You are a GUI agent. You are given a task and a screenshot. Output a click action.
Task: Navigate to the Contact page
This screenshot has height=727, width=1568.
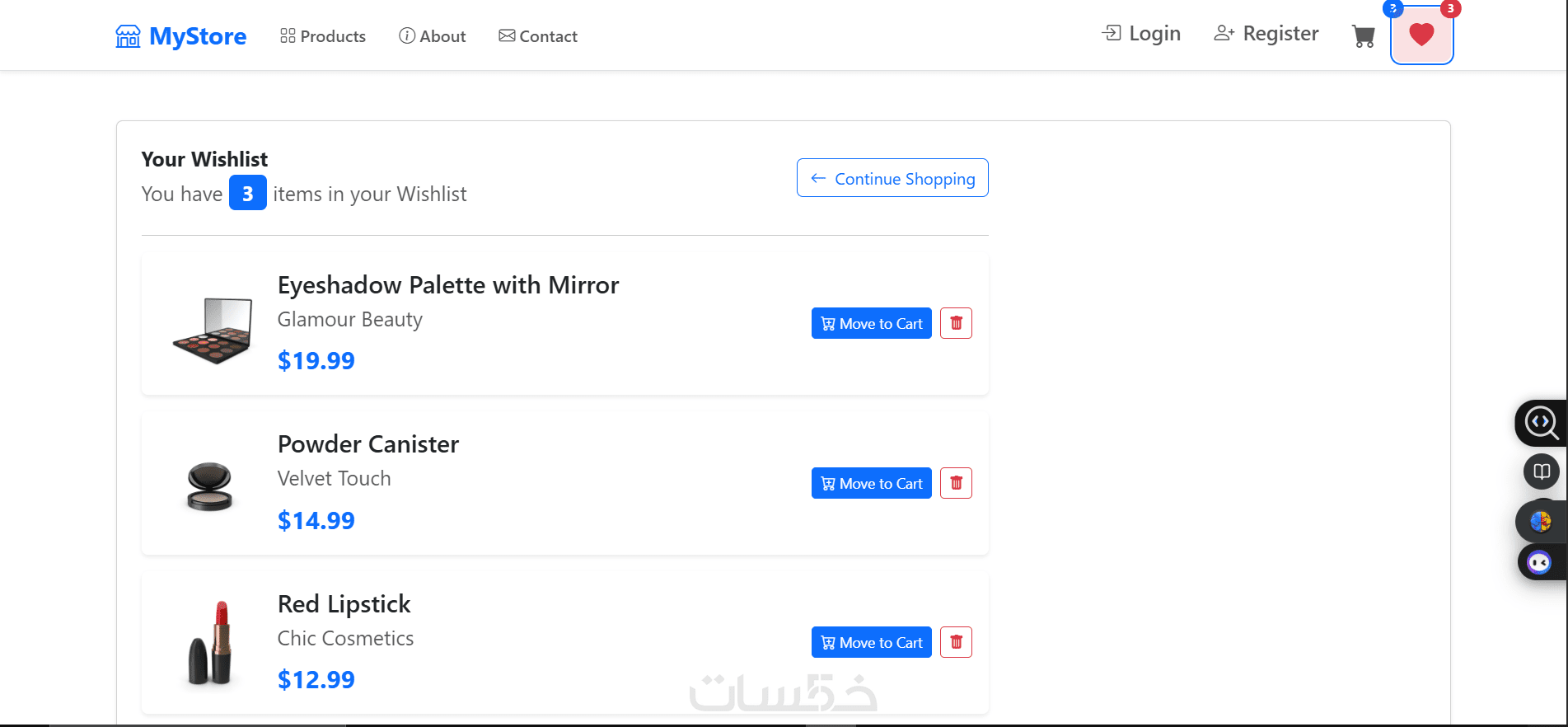pos(538,36)
